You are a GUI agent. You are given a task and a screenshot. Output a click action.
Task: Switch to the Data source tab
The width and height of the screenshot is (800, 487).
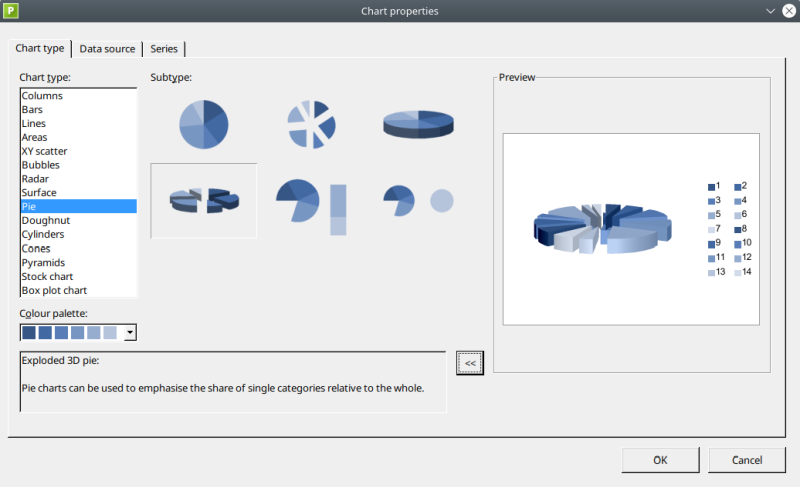pyautogui.click(x=107, y=48)
